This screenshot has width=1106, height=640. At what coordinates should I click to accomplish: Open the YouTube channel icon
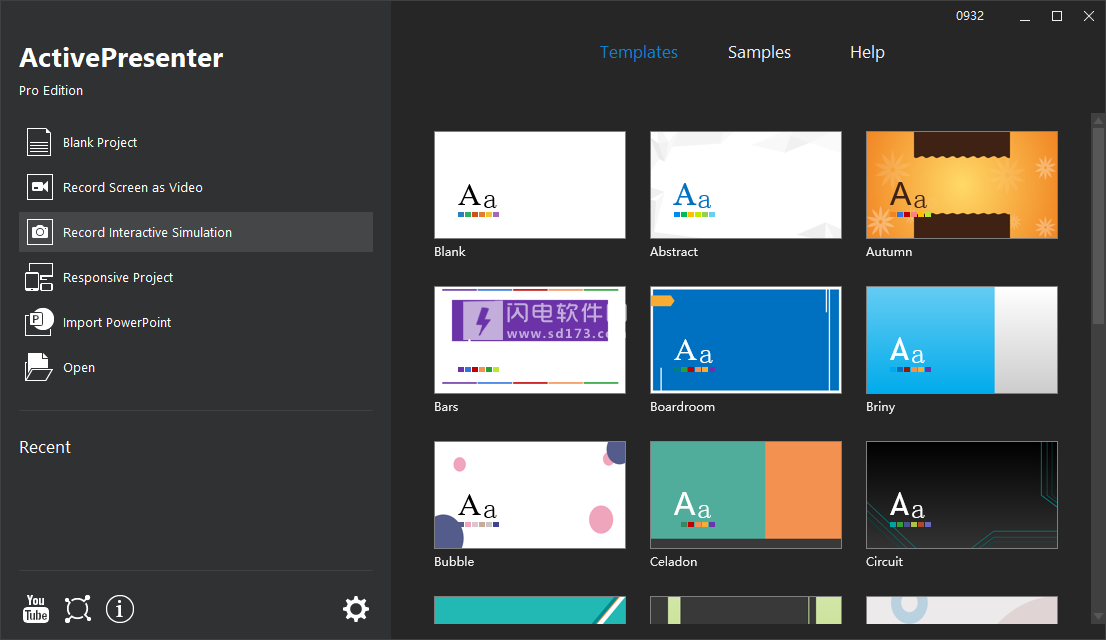tap(36, 609)
